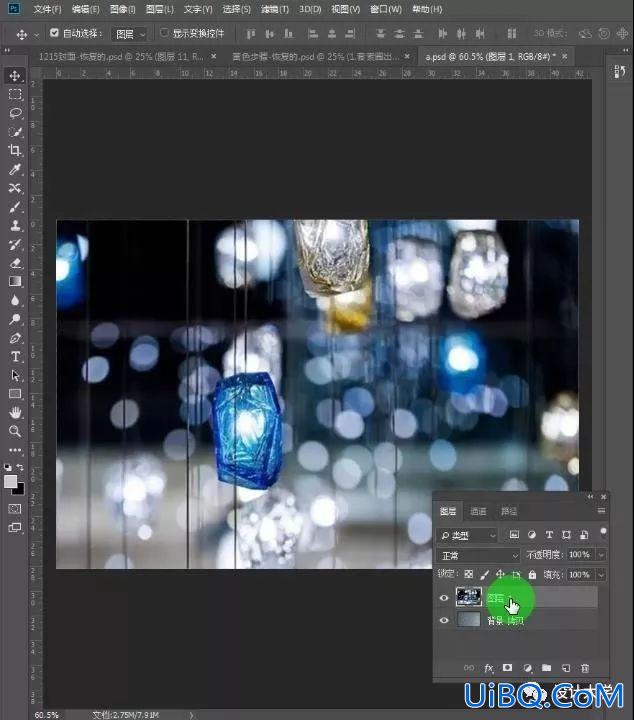The width and height of the screenshot is (634, 720).
Task: Select the Eraser tool
Action: pos(15,263)
